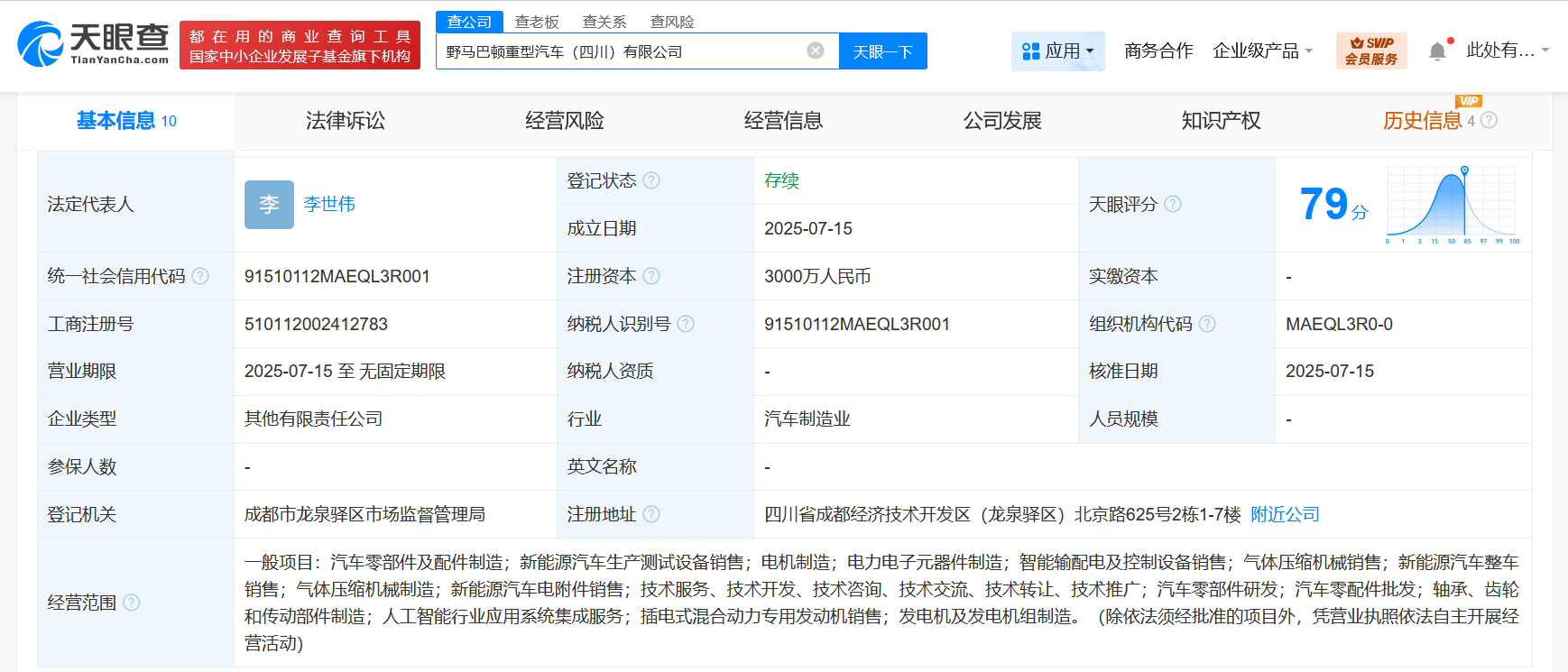Switch to 查风险 search tab
The width and height of the screenshot is (1568, 672).
672,22
